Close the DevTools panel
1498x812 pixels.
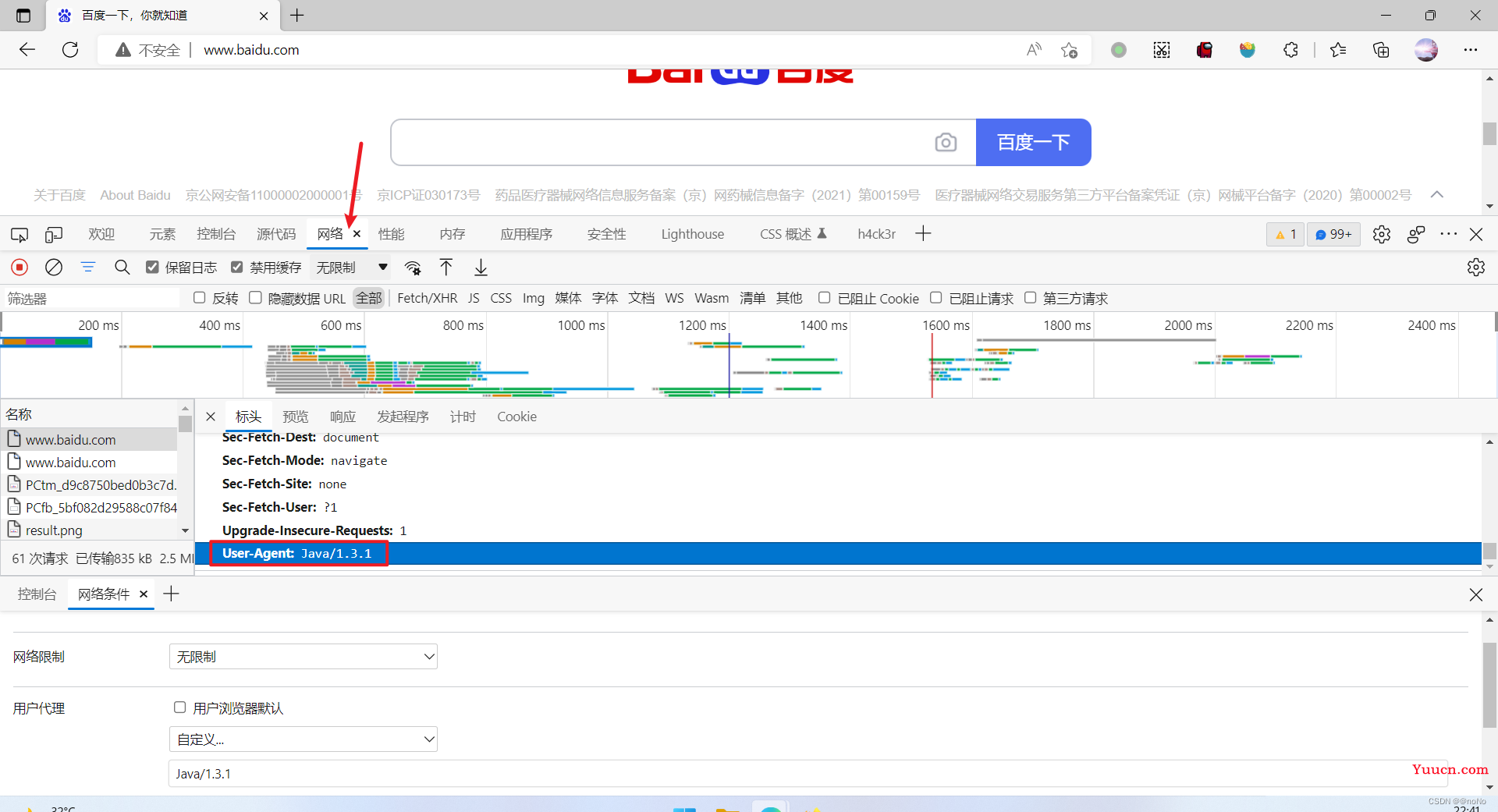point(1476,234)
